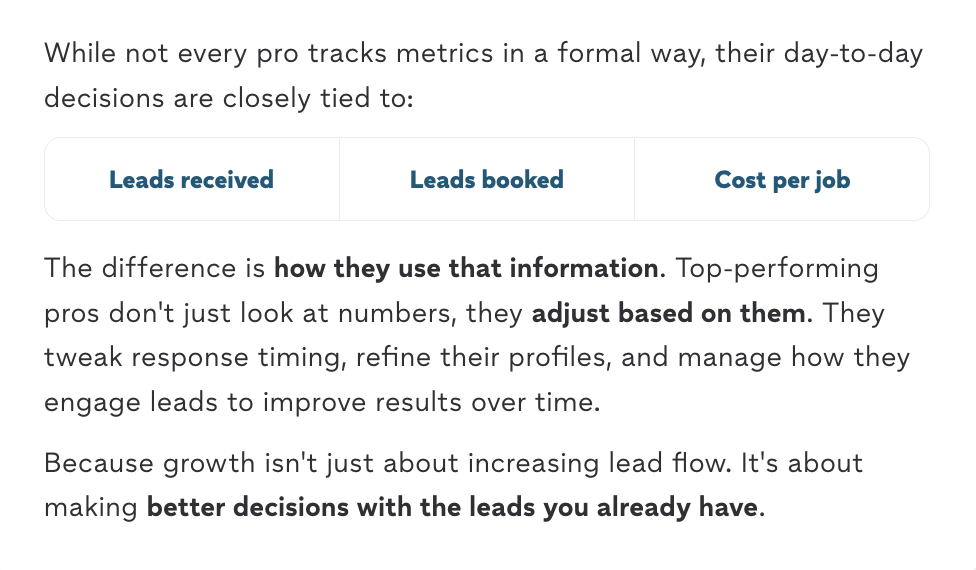Click the words "It's about"

pyautogui.click(x=802, y=464)
